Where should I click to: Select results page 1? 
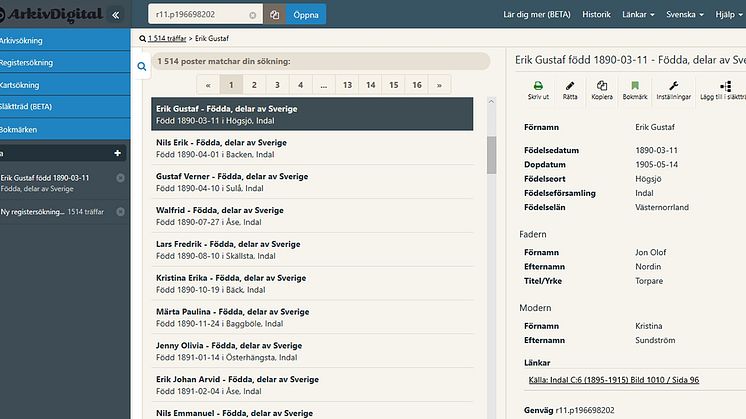click(231, 85)
